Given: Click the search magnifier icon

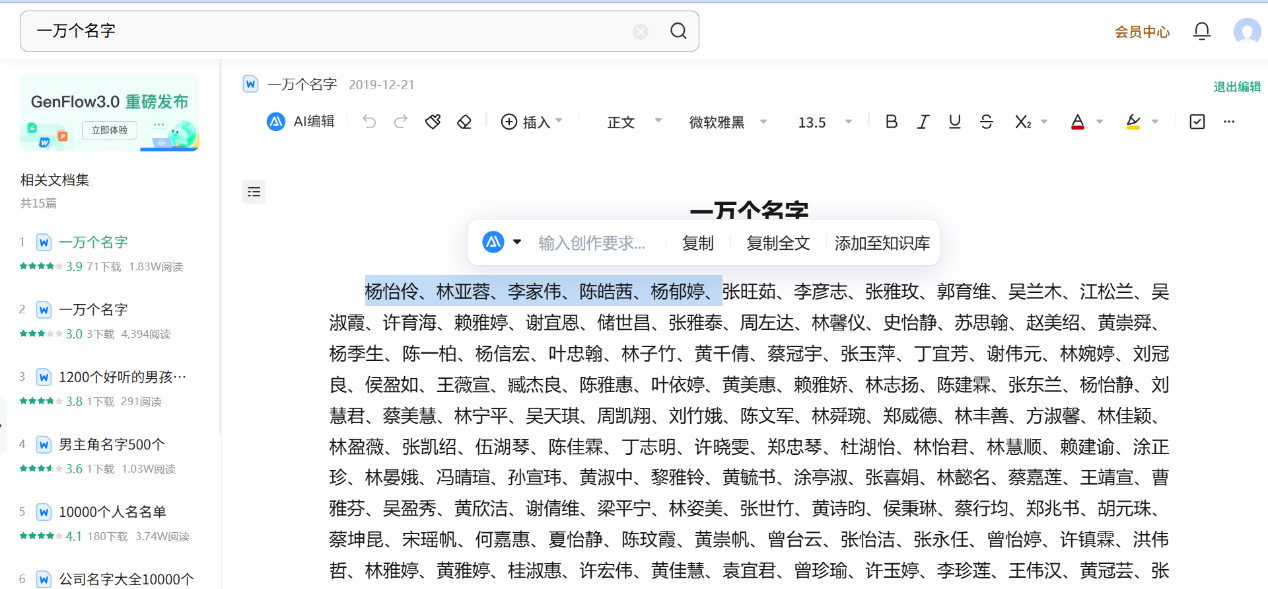Looking at the screenshot, I should pyautogui.click(x=678, y=31).
